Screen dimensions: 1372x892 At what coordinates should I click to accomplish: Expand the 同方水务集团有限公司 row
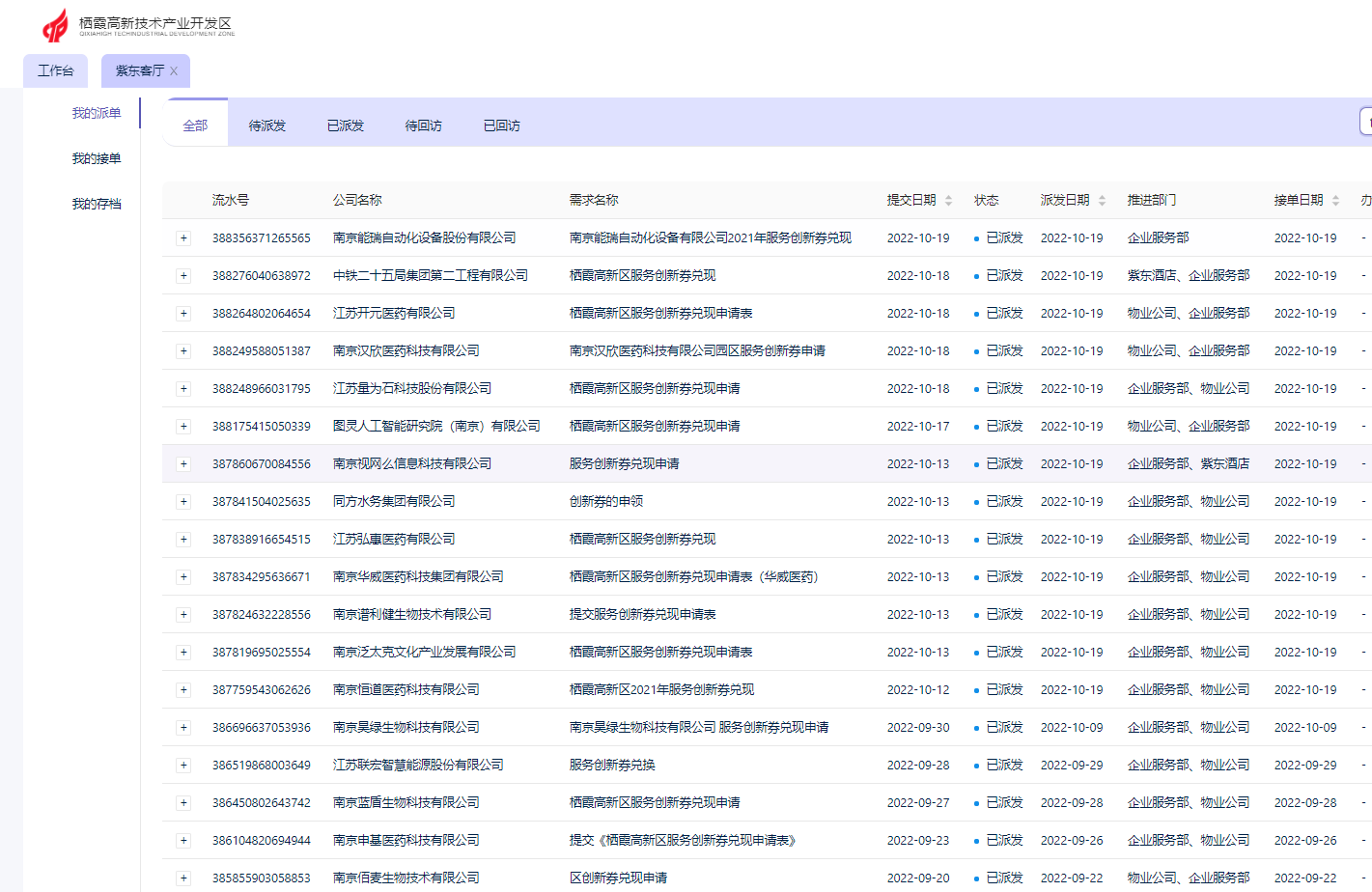[x=183, y=502]
